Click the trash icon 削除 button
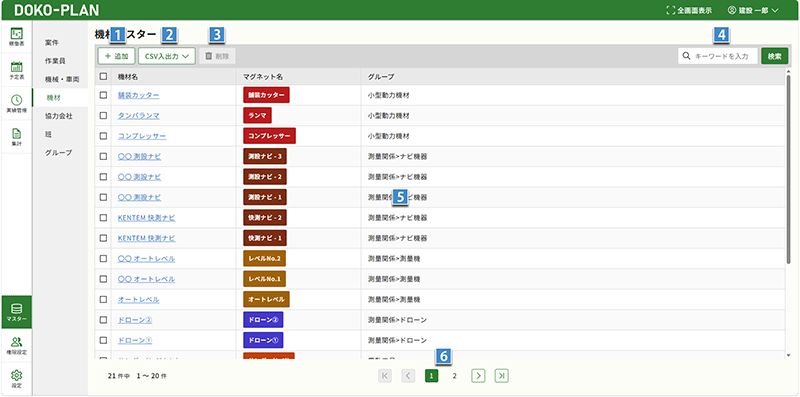Viewport: 800px width, 397px height. pyautogui.click(x=217, y=56)
